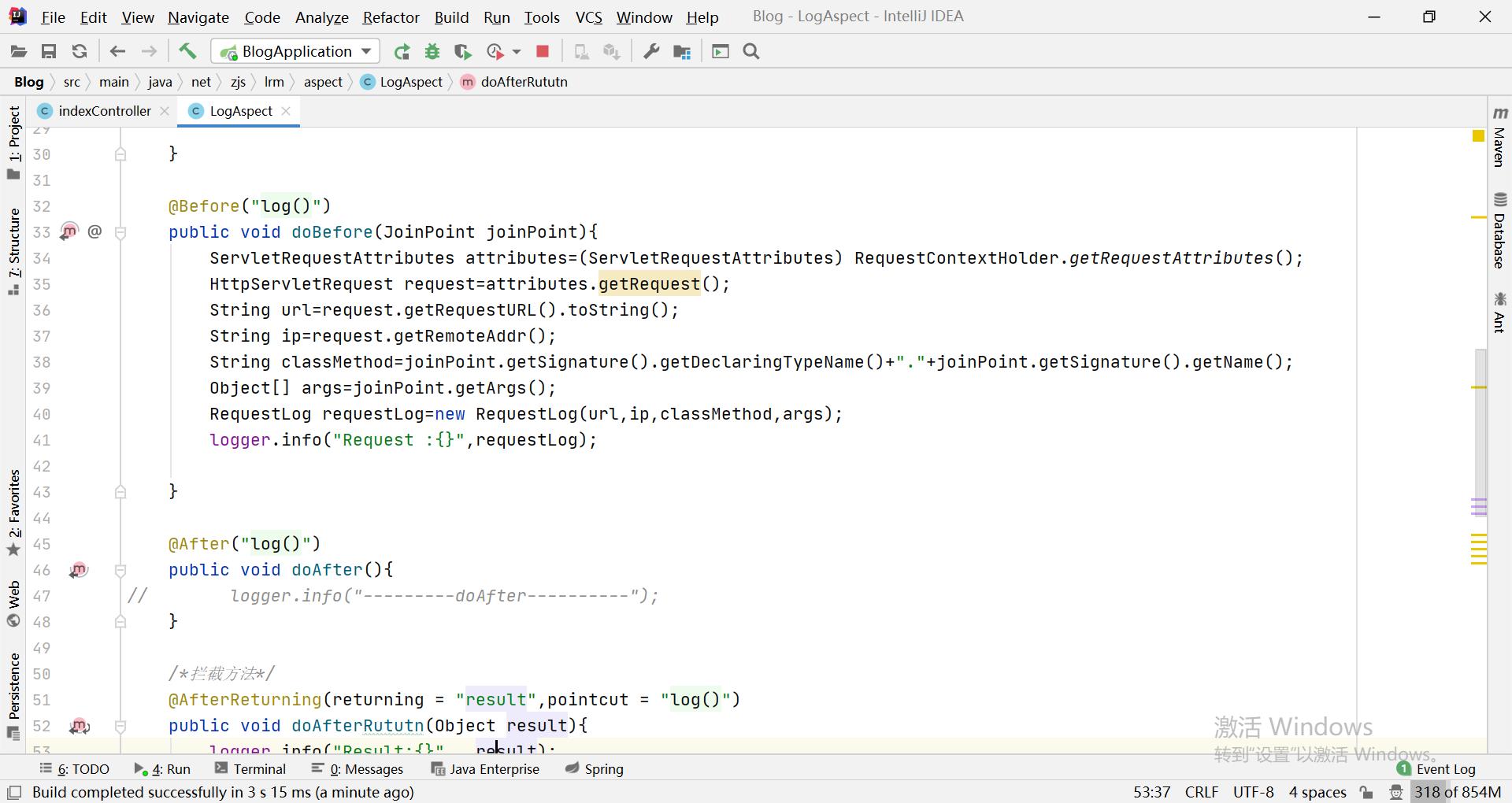
Task: Expand the profiler run options arrow
Action: click(x=517, y=52)
